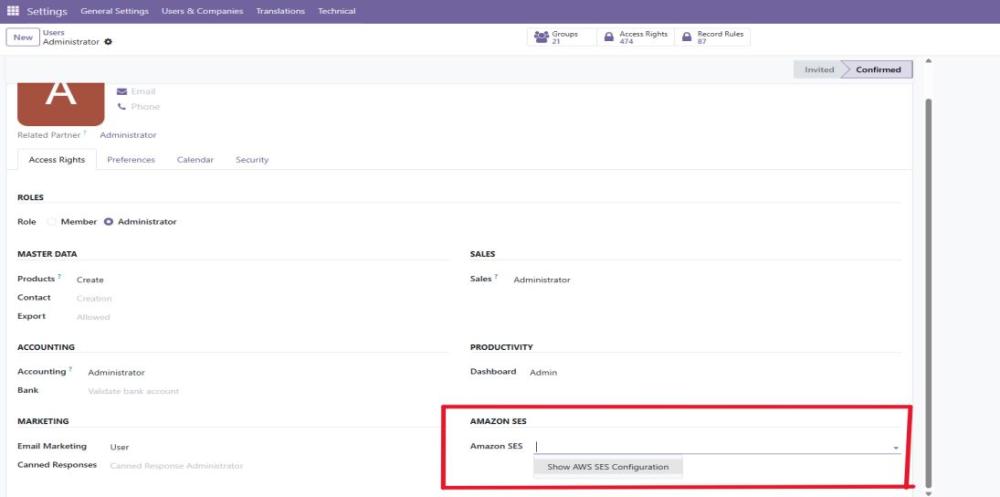Click the email envelope icon
Image resolution: width=1000 pixels, height=497 pixels.
tap(122, 91)
